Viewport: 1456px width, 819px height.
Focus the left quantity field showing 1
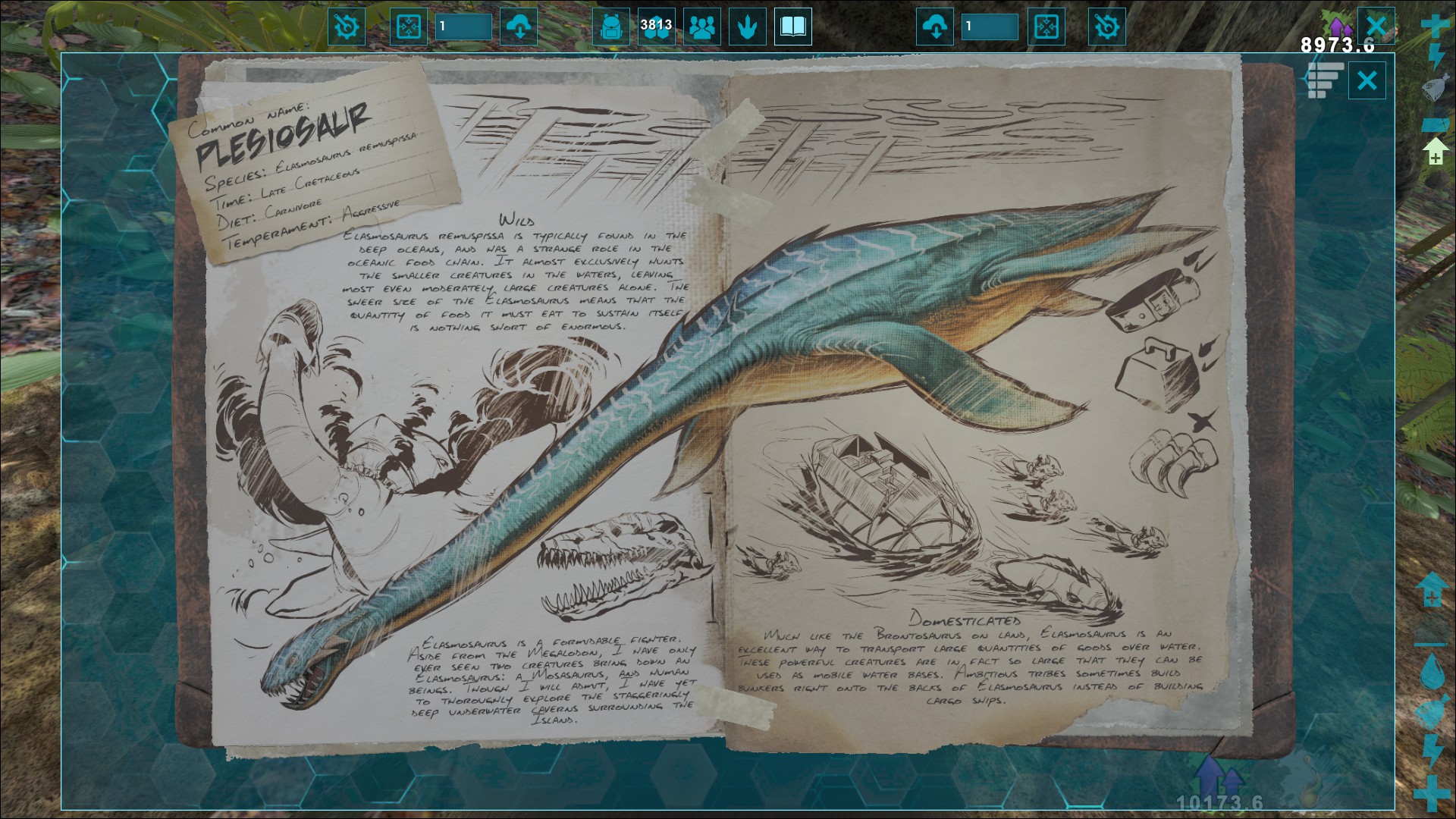tap(463, 27)
